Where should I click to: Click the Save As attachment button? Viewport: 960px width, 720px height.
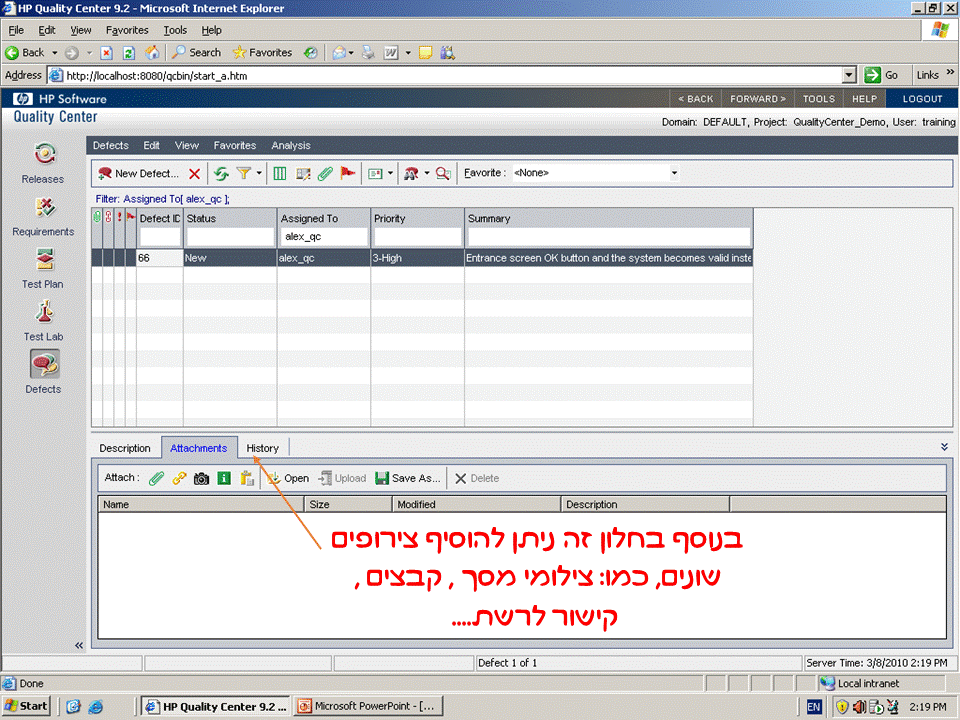[408, 478]
